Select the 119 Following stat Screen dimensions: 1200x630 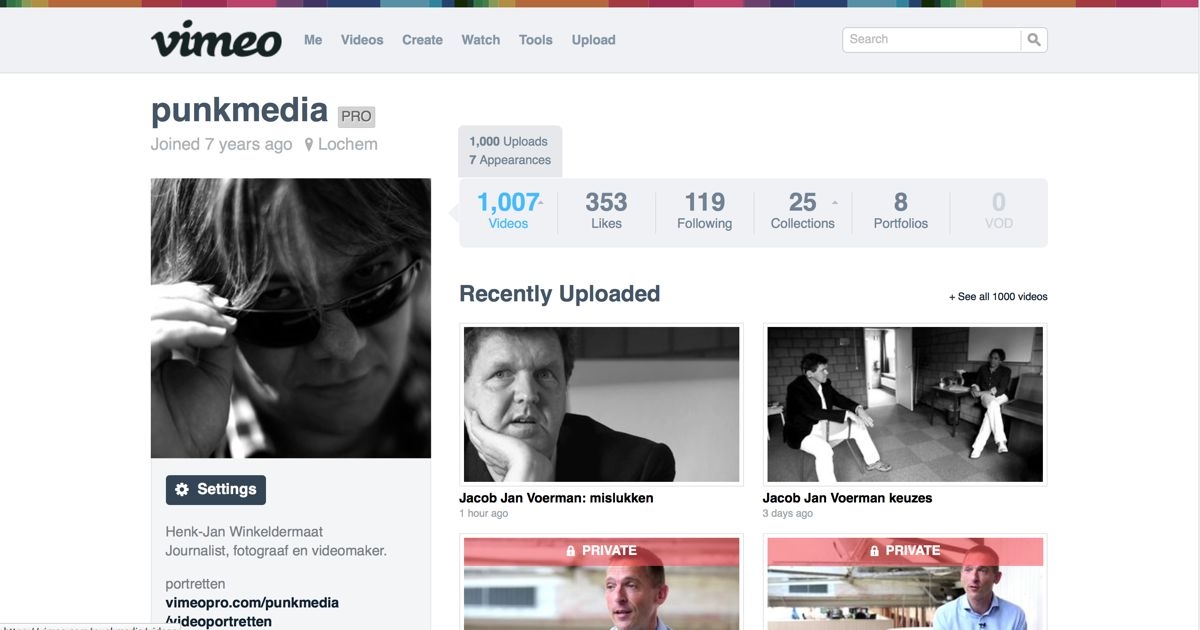pyautogui.click(x=704, y=212)
